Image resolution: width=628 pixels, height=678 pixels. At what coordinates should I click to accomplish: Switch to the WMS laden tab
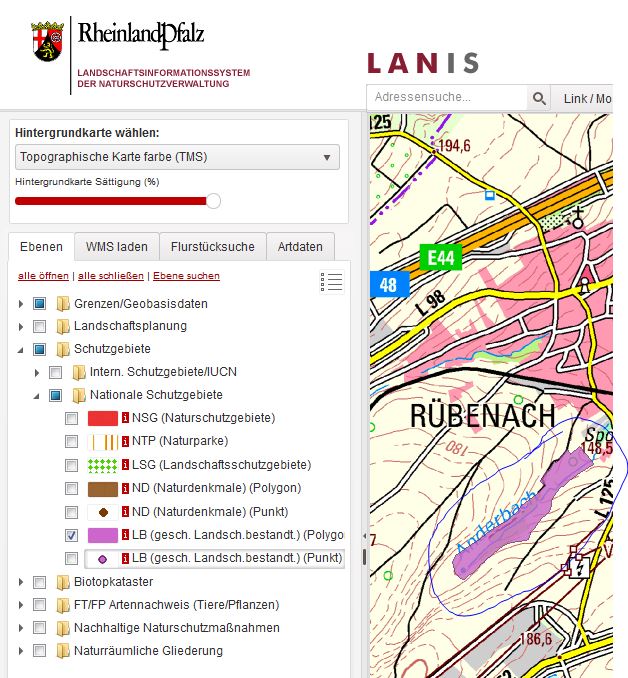point(116,247)
